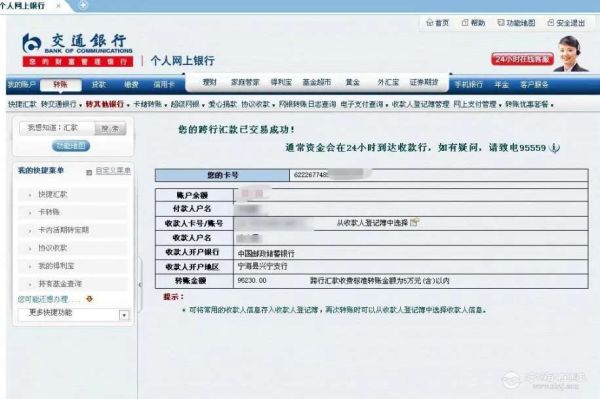Select 爱心捐款 submenu item

click(222, 104)
